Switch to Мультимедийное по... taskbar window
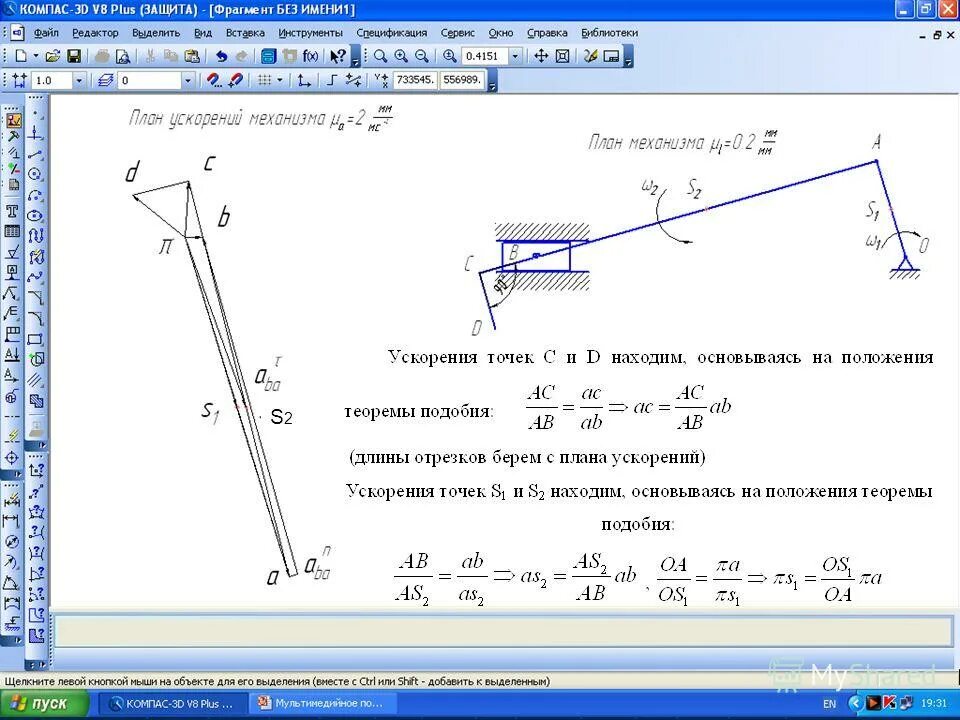This screenshot has height=720, width=960. pos(324,704)
